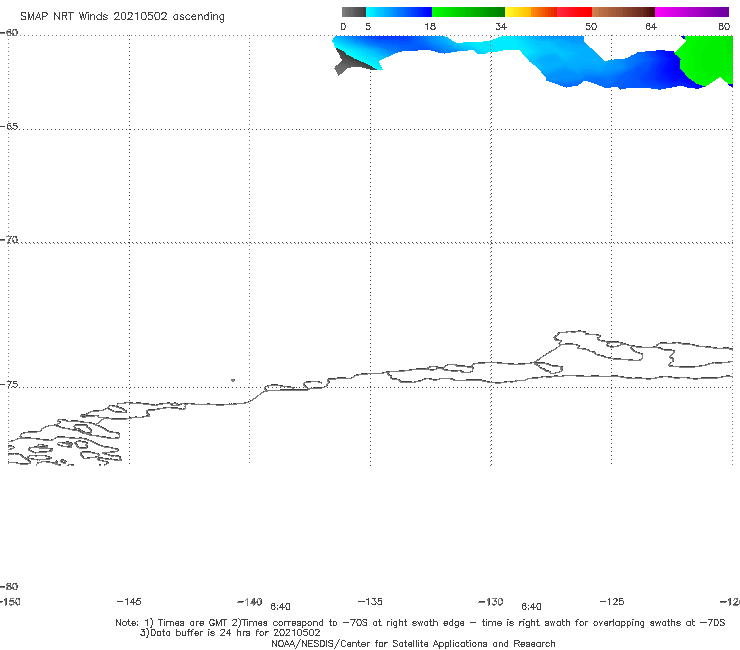Click the longitude label "-150"

tap(10, 602)
